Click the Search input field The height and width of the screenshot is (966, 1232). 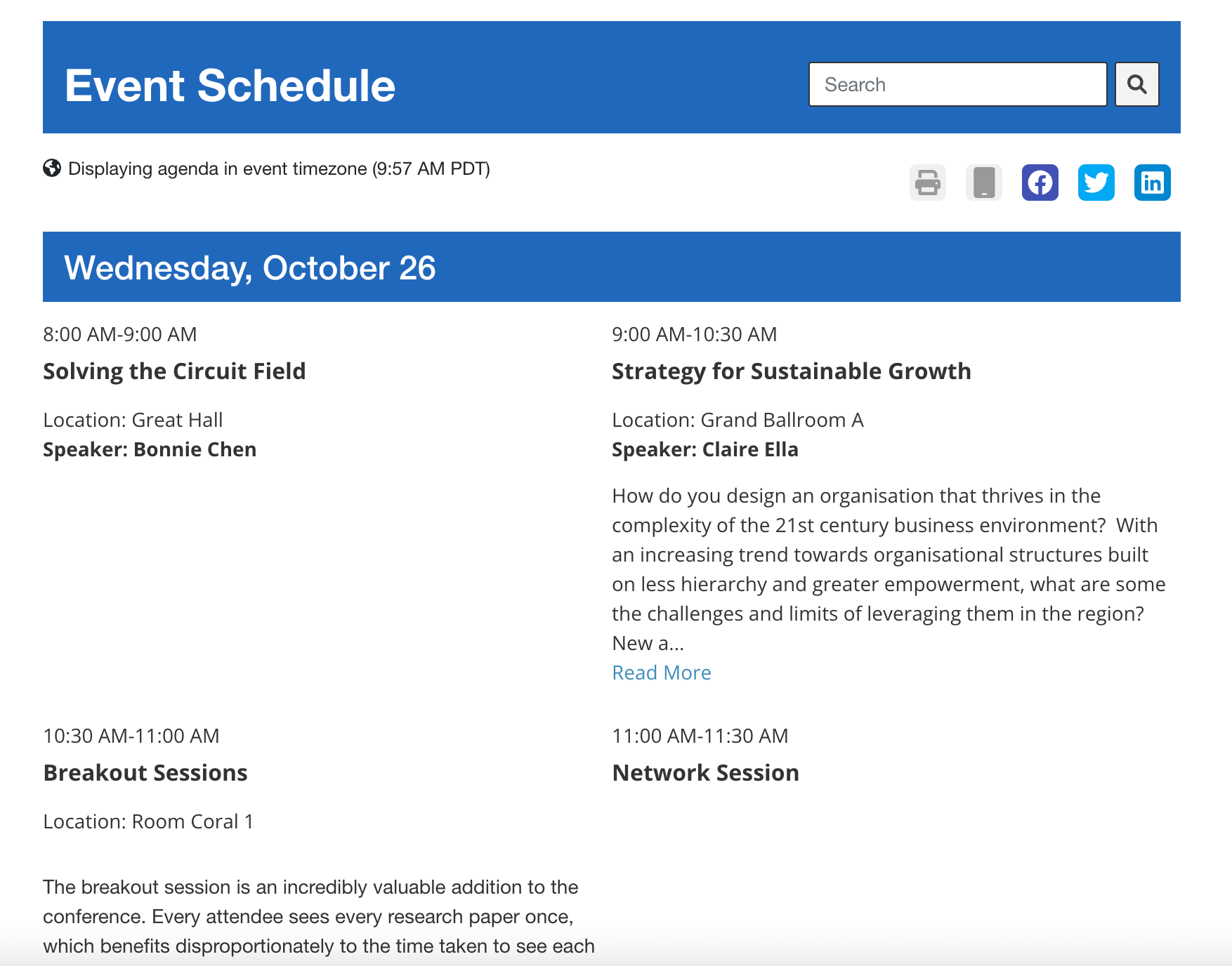[957, 84]
